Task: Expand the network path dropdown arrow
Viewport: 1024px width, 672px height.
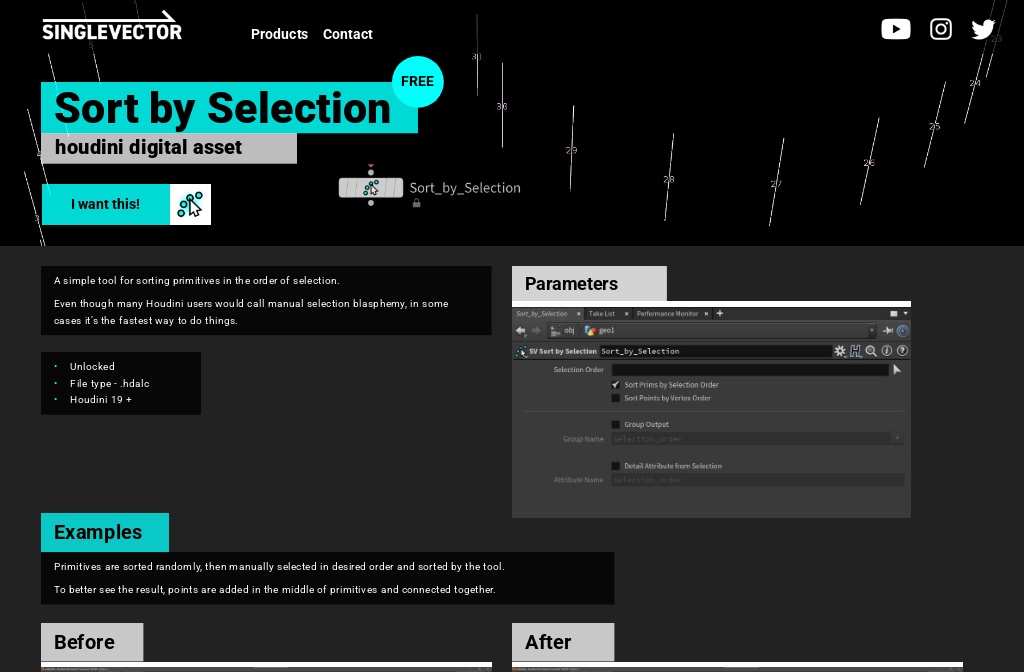Action: point(871,330)
